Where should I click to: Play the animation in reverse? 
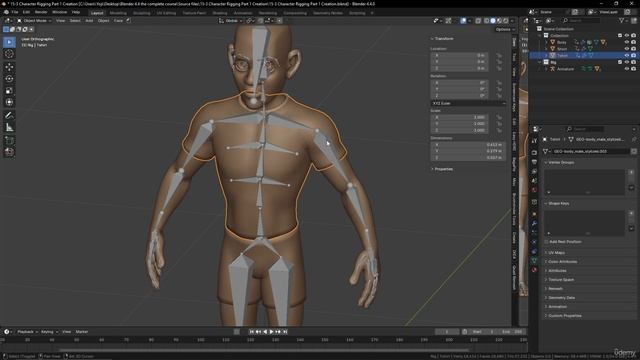tap(265, 332)
